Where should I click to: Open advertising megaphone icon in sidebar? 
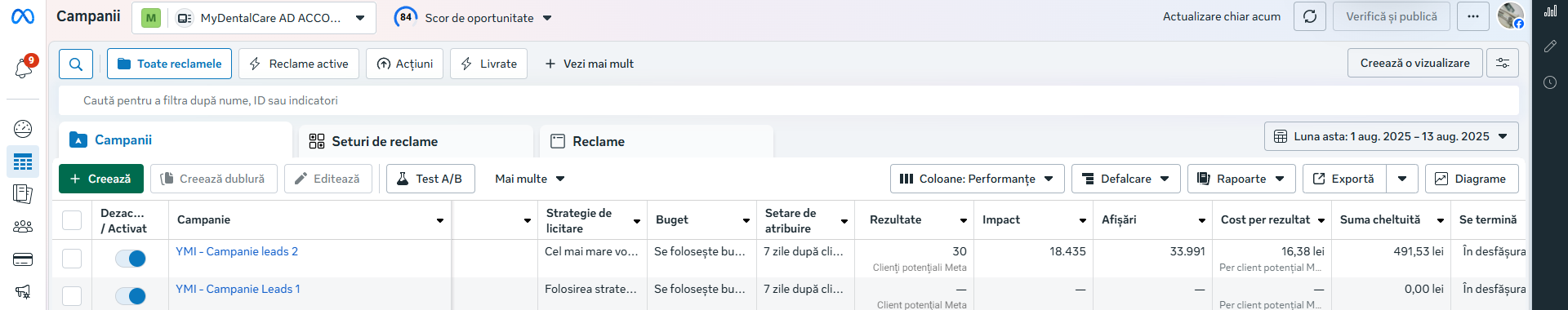point(23,291)
